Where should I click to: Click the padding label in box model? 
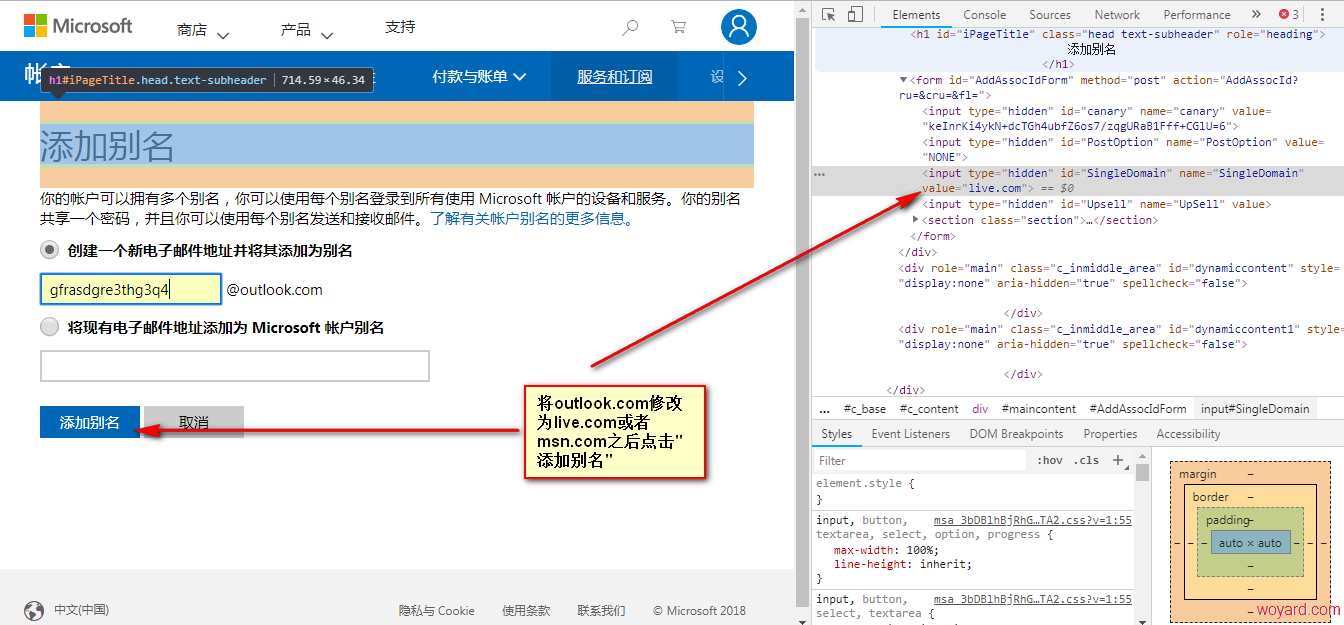pyautogui.click(x=1228, y=520)
